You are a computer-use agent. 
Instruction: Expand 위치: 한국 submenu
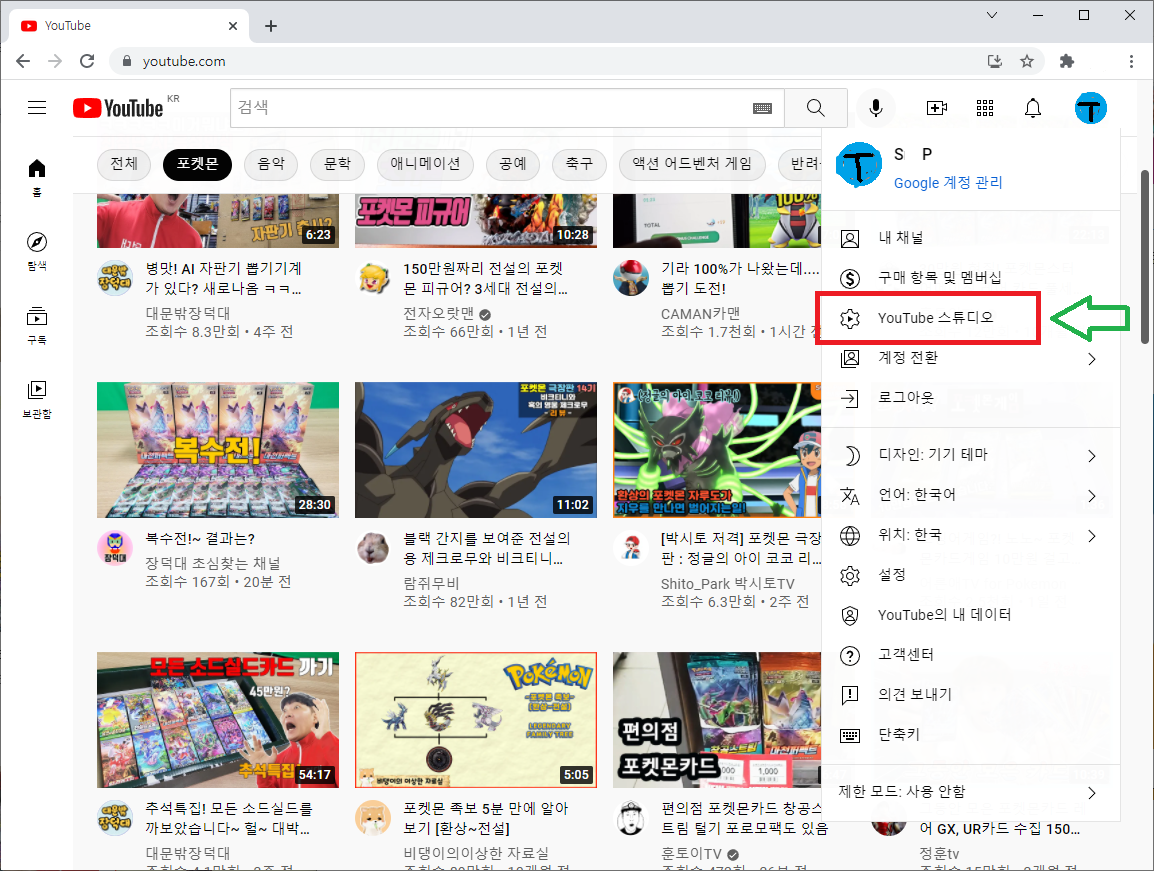[x=971, y=535]
